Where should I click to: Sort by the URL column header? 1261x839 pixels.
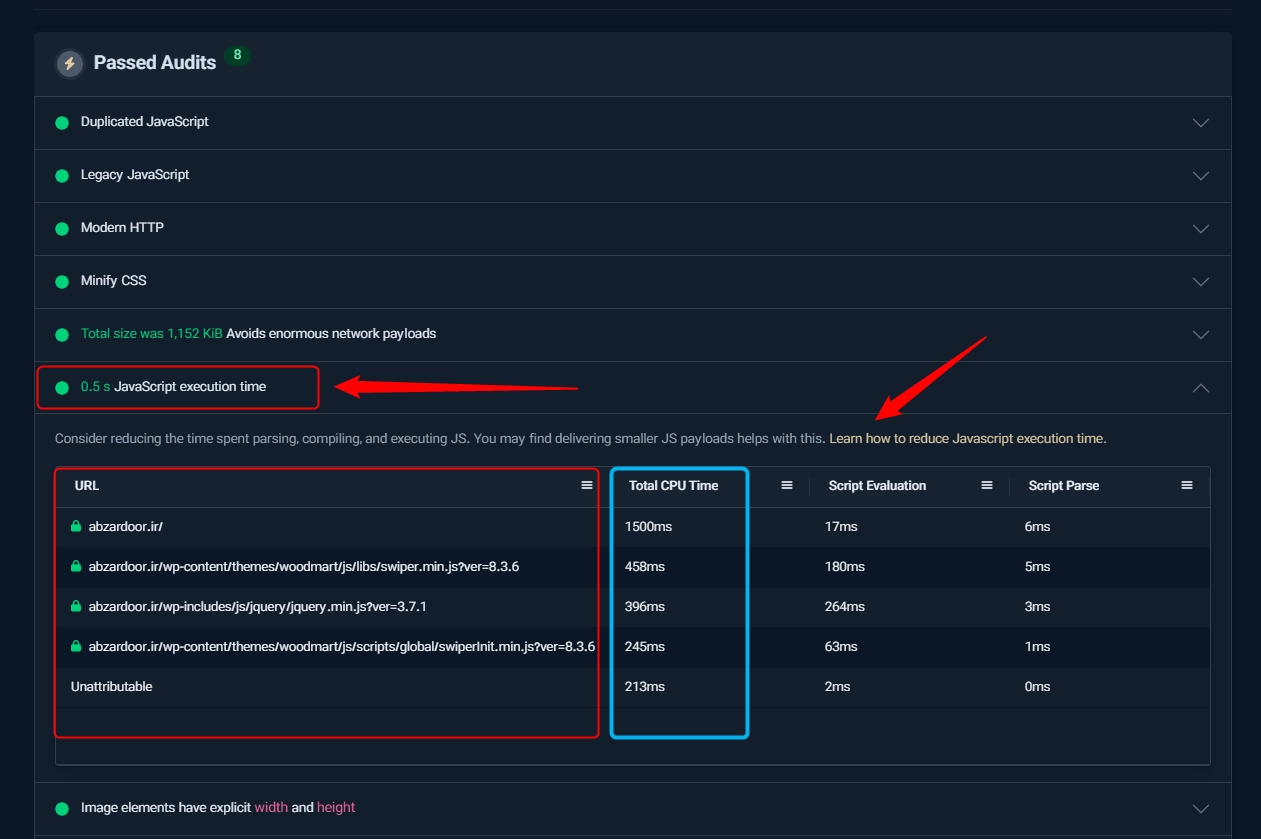pyautogui.click(x=87, y=485)
